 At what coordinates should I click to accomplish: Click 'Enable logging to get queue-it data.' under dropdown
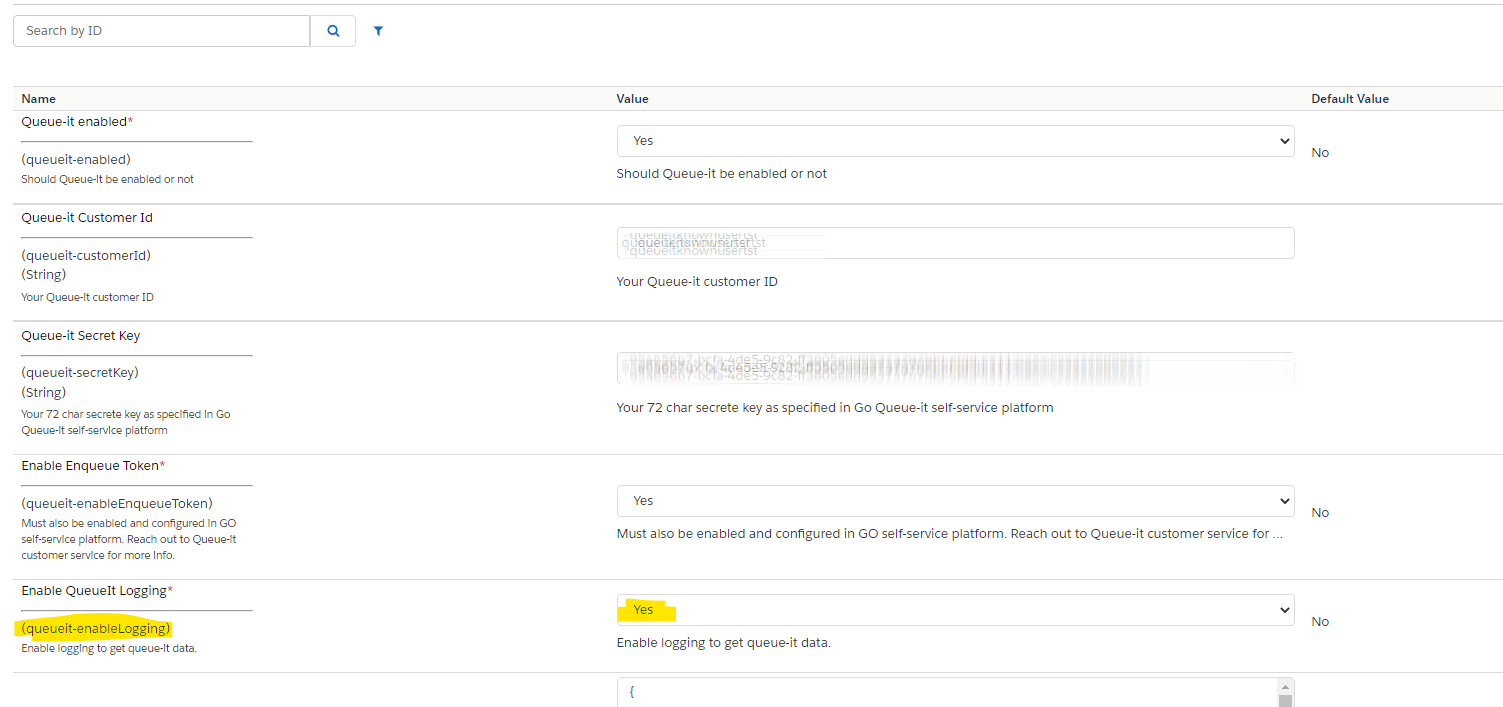click(724, 643)
